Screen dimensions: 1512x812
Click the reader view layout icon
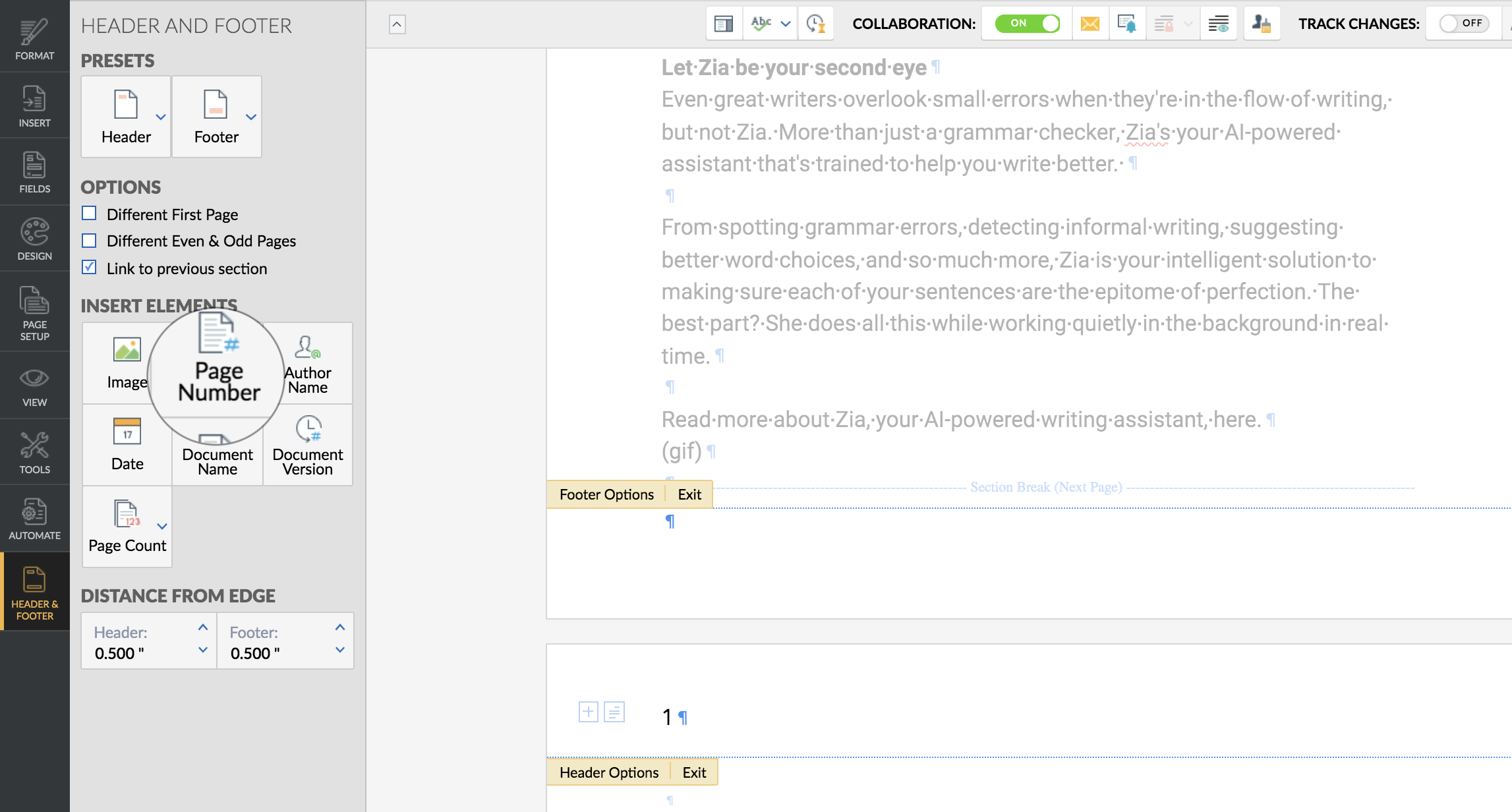(724, 24)
